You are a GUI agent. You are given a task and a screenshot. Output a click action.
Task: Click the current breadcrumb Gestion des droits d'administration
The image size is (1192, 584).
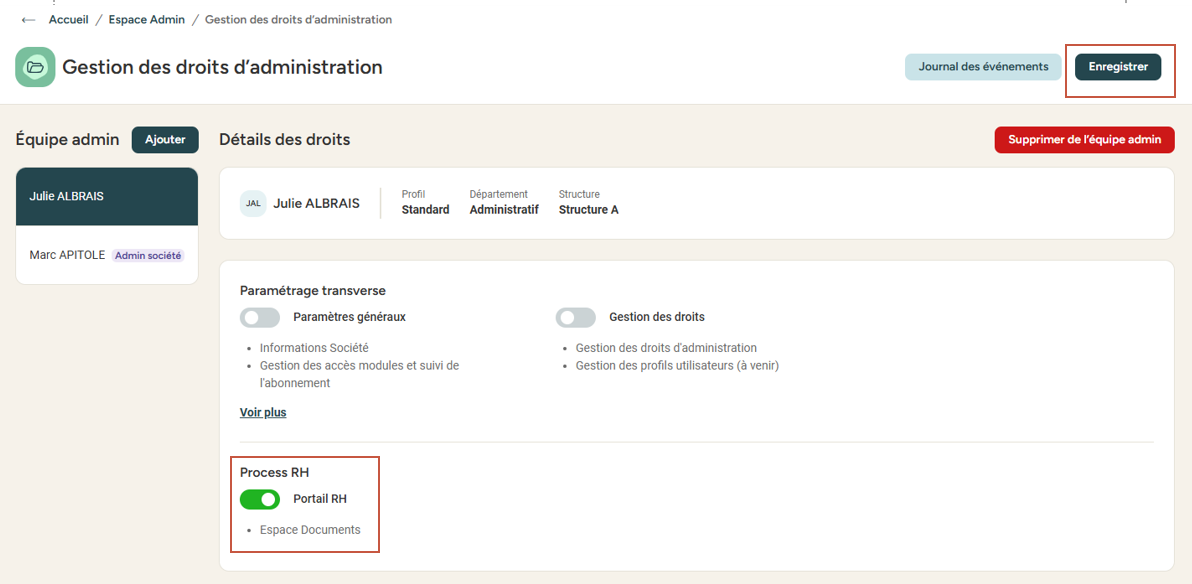tap(298, 20)
